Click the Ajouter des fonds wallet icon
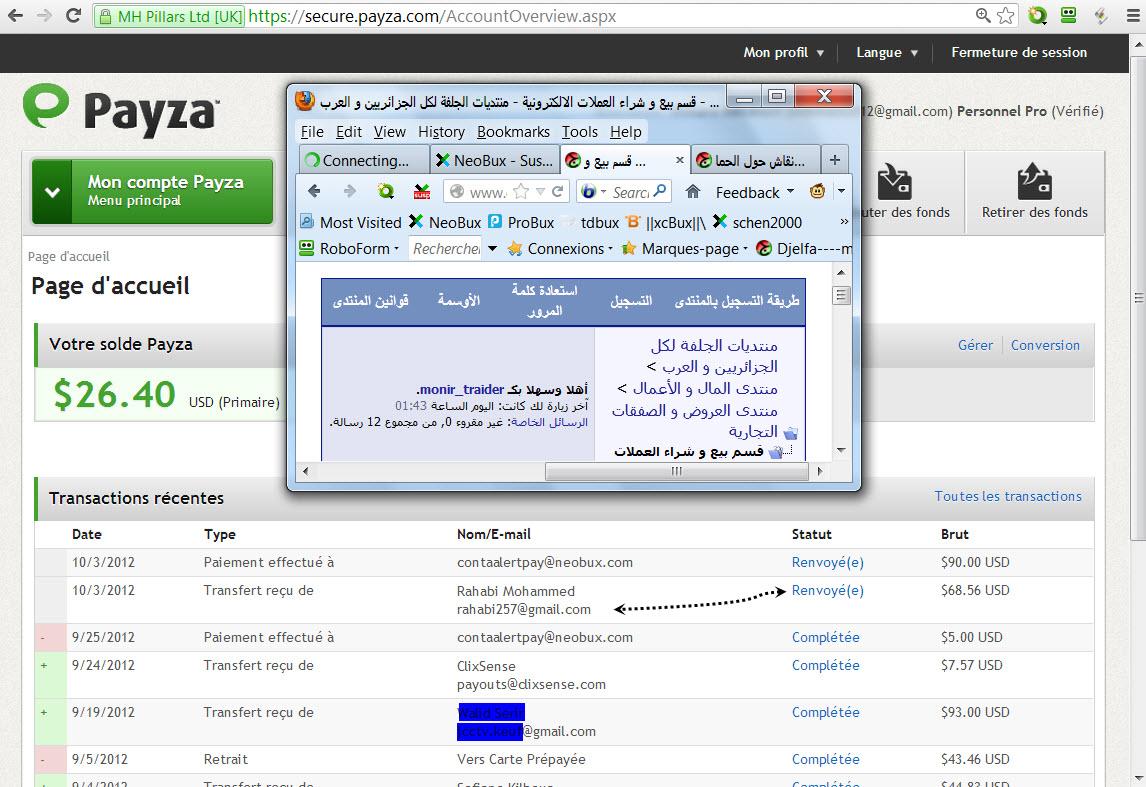This screenshot has width=1146, height=787. click(894, 182)
